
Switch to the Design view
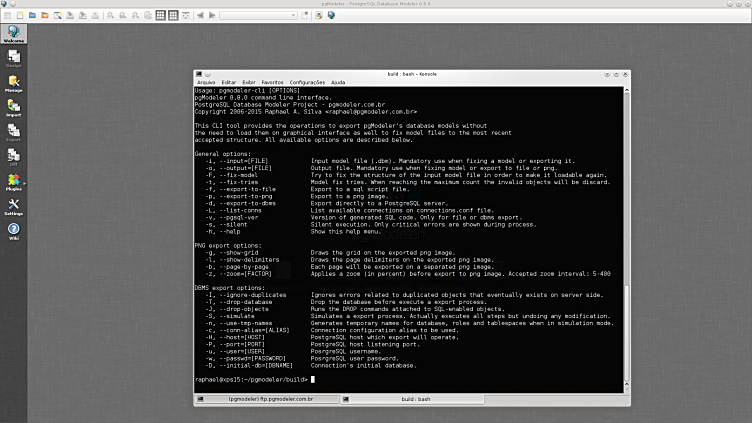[13, 58]
